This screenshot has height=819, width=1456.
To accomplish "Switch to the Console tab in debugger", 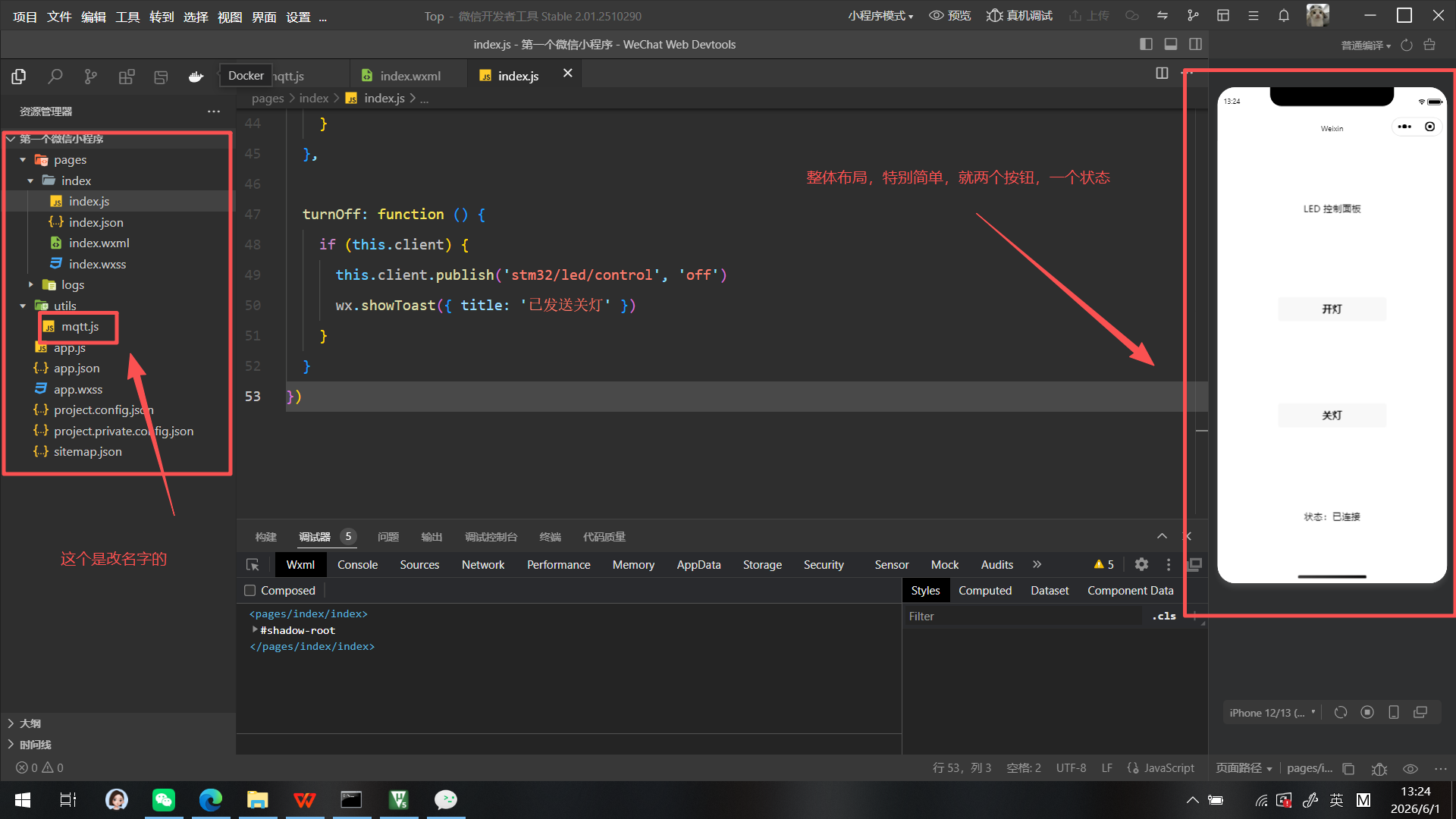I will (x=357, y=565).
